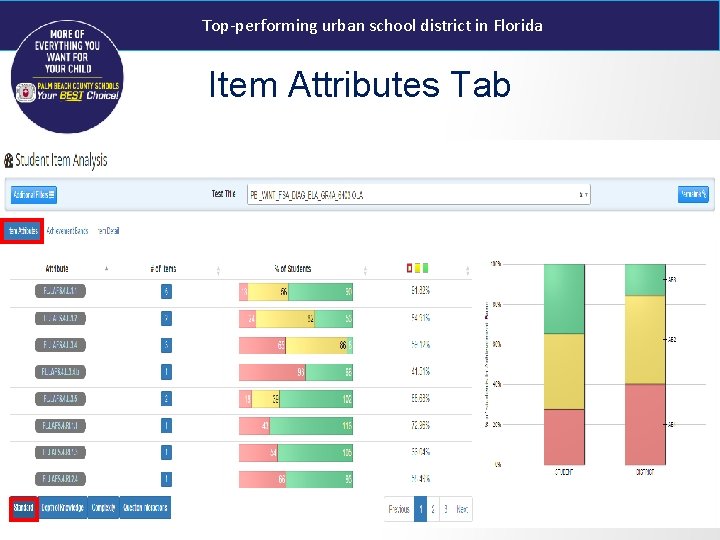720x540 pixels.
Task: Go to the Previous page
Action: pos(399,509)
